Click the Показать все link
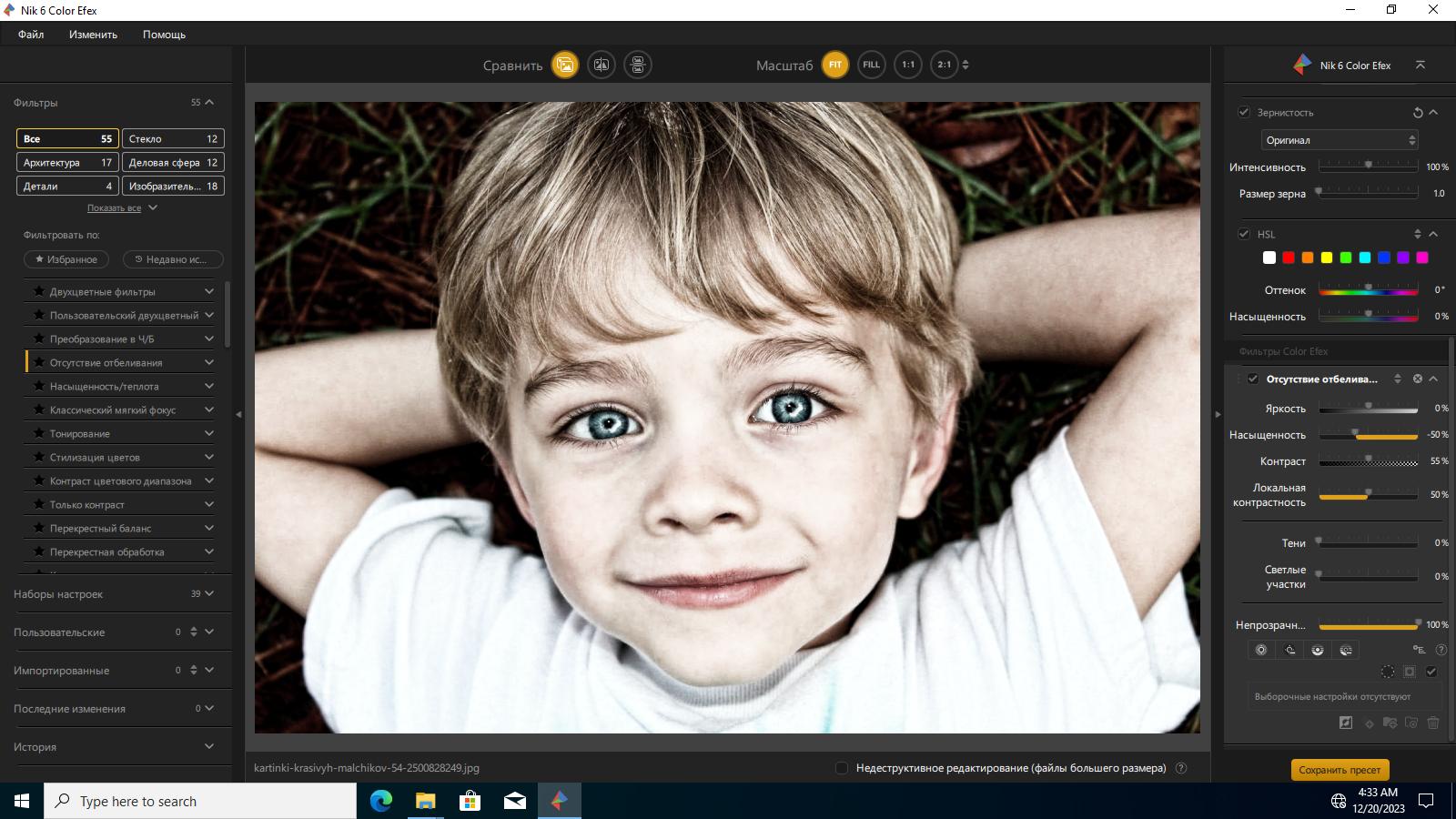Screen dimensions: 1456x819 (114, 208)
